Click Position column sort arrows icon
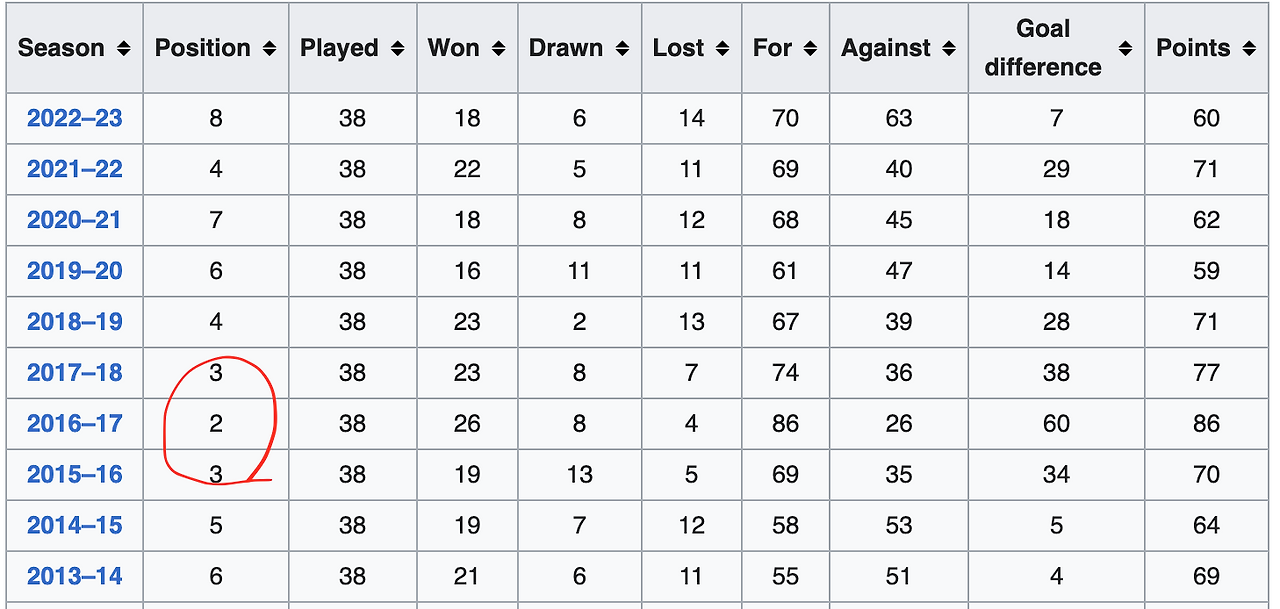 click(269, 48)
